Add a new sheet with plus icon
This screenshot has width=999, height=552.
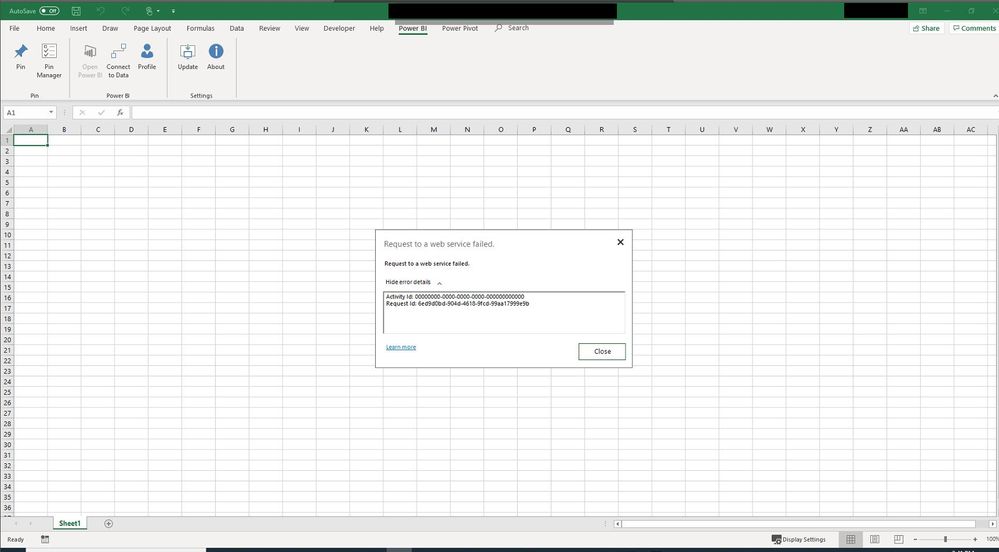pos(108,523)
